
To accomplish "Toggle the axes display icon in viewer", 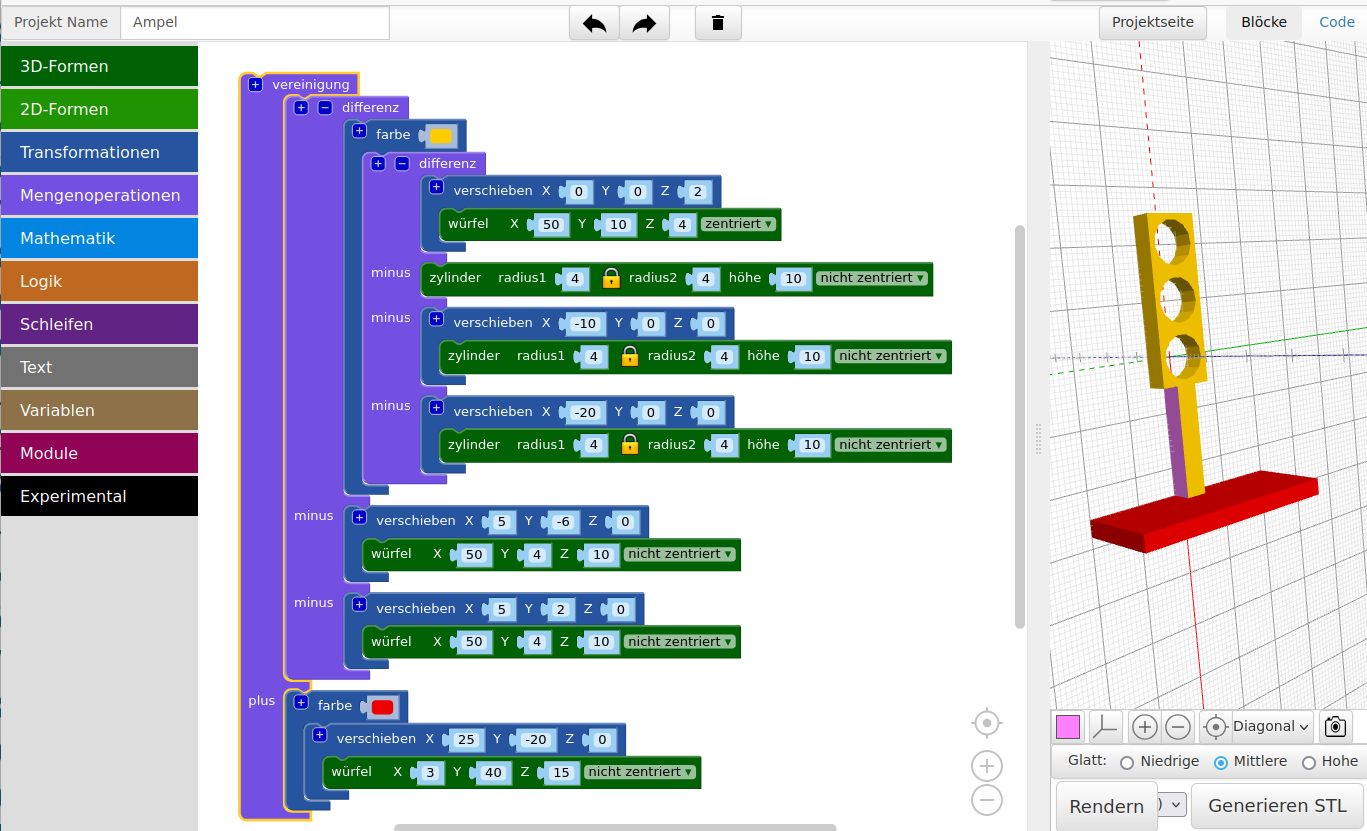I will pos(1105,727).
